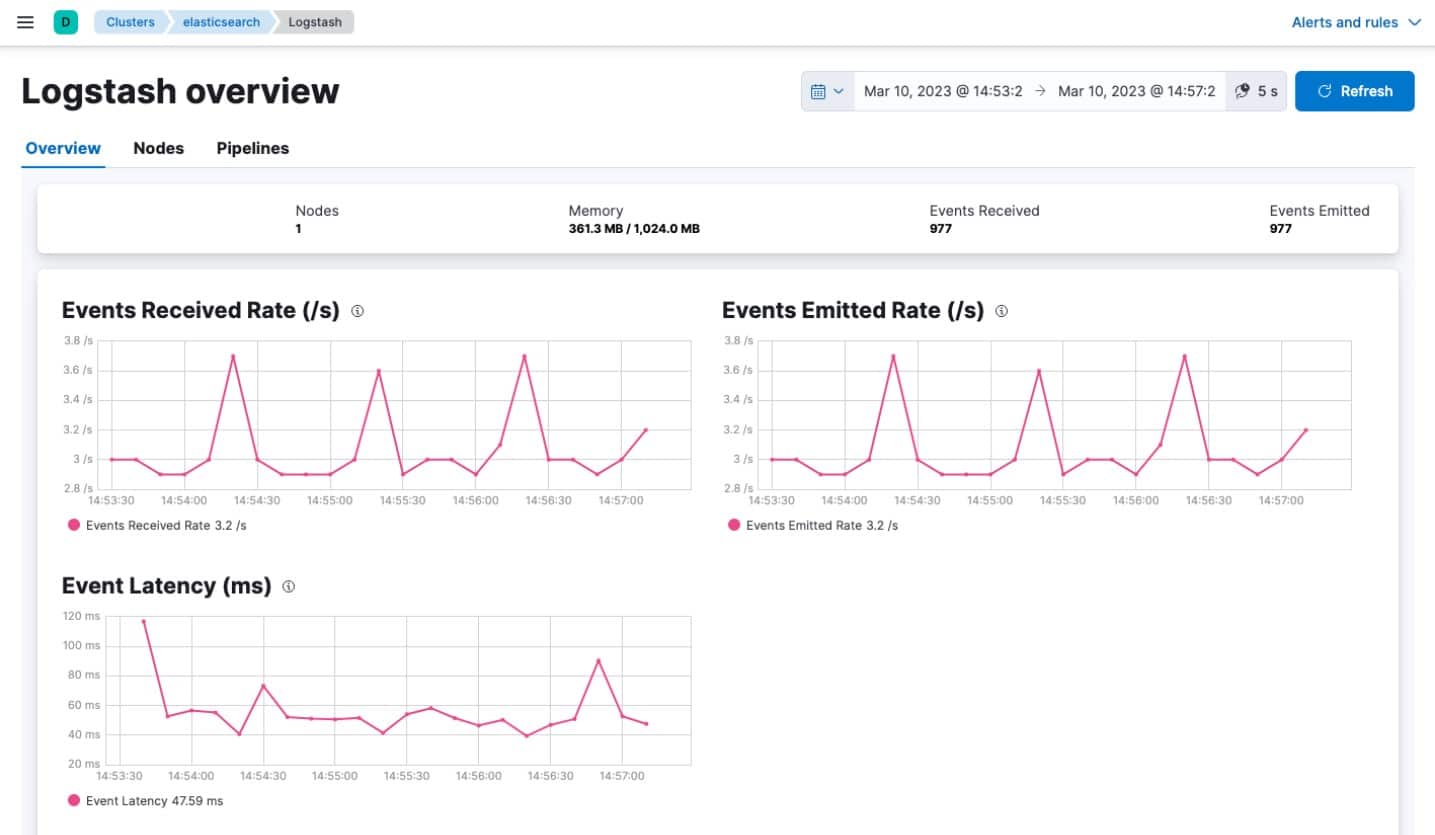Toggle the Event Latency legend dot
1435x835 pixels.
pyautogui.click(x=74, y=801)
